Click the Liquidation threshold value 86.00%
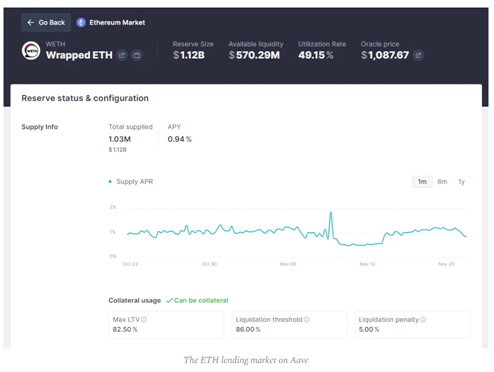 coord(248,330)
